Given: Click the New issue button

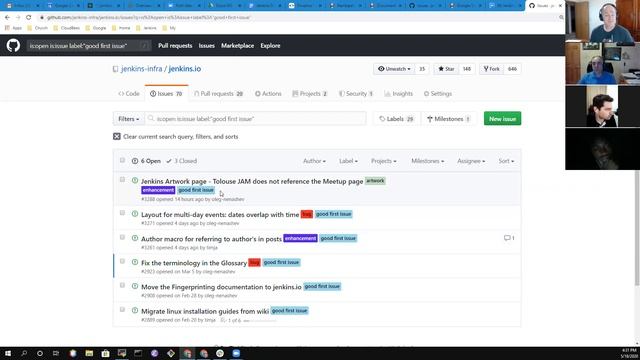Looking at the screenshot, I should 502,119.
